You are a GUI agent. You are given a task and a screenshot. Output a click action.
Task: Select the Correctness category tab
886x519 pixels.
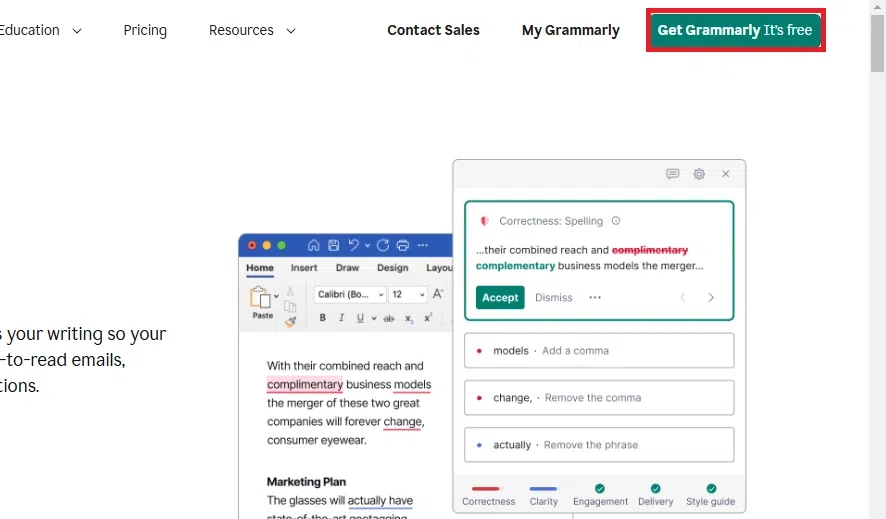[489, 495]
